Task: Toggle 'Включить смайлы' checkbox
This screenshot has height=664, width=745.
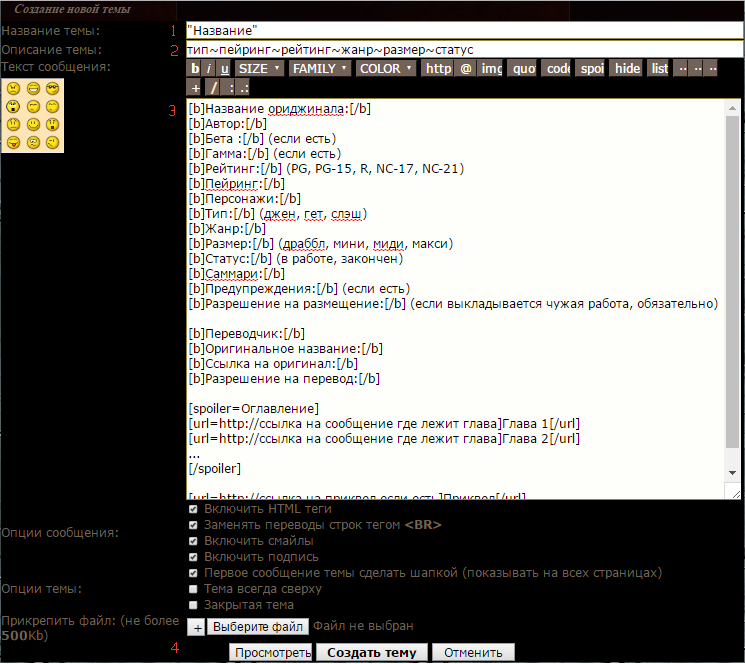Action: click(193, 542)
